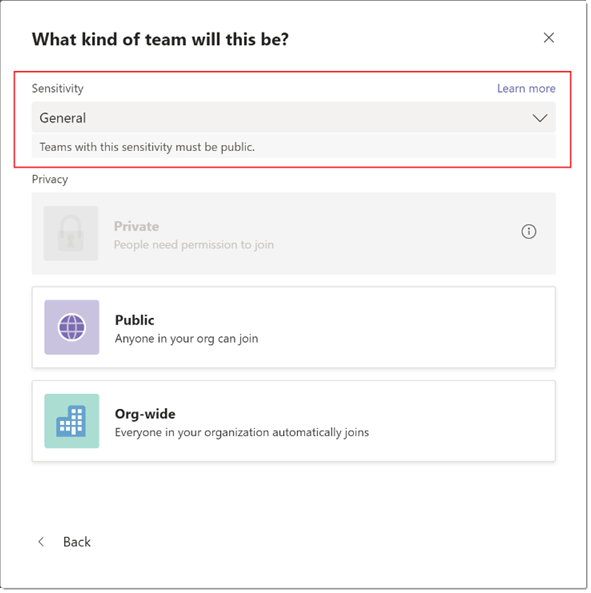Click the building icon for Org-wide team

[x=72, y=422]
